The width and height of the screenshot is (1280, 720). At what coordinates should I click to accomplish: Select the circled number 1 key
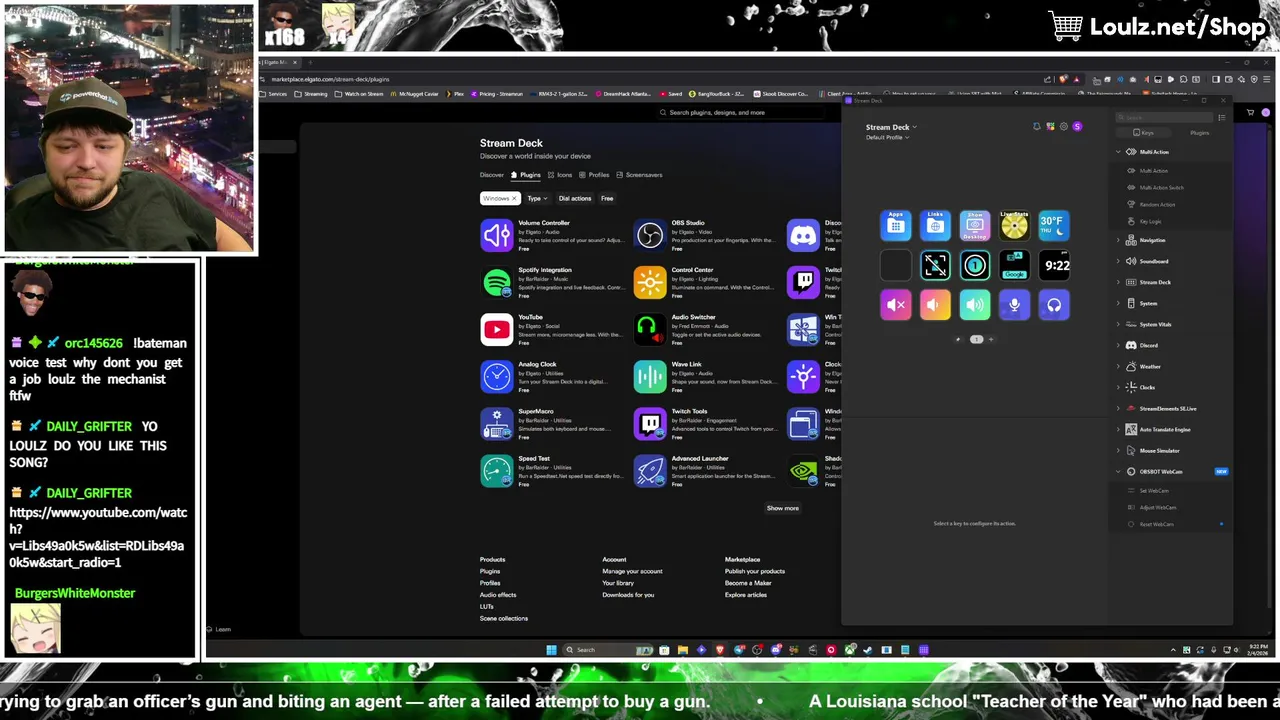[x=975, y=265]
